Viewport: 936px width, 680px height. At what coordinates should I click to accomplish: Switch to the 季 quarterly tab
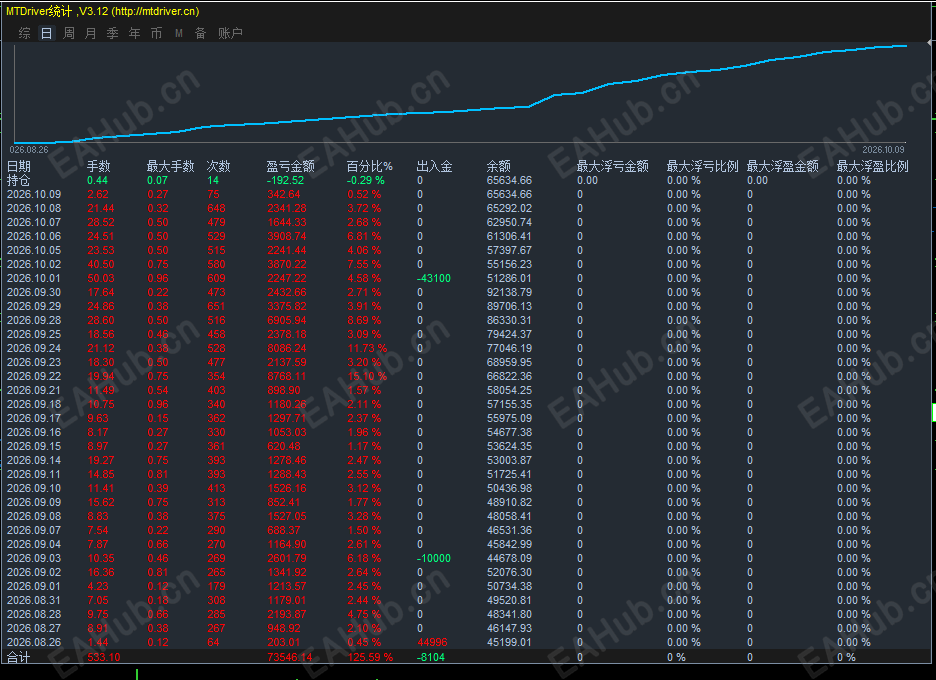[x=113, y=33]
